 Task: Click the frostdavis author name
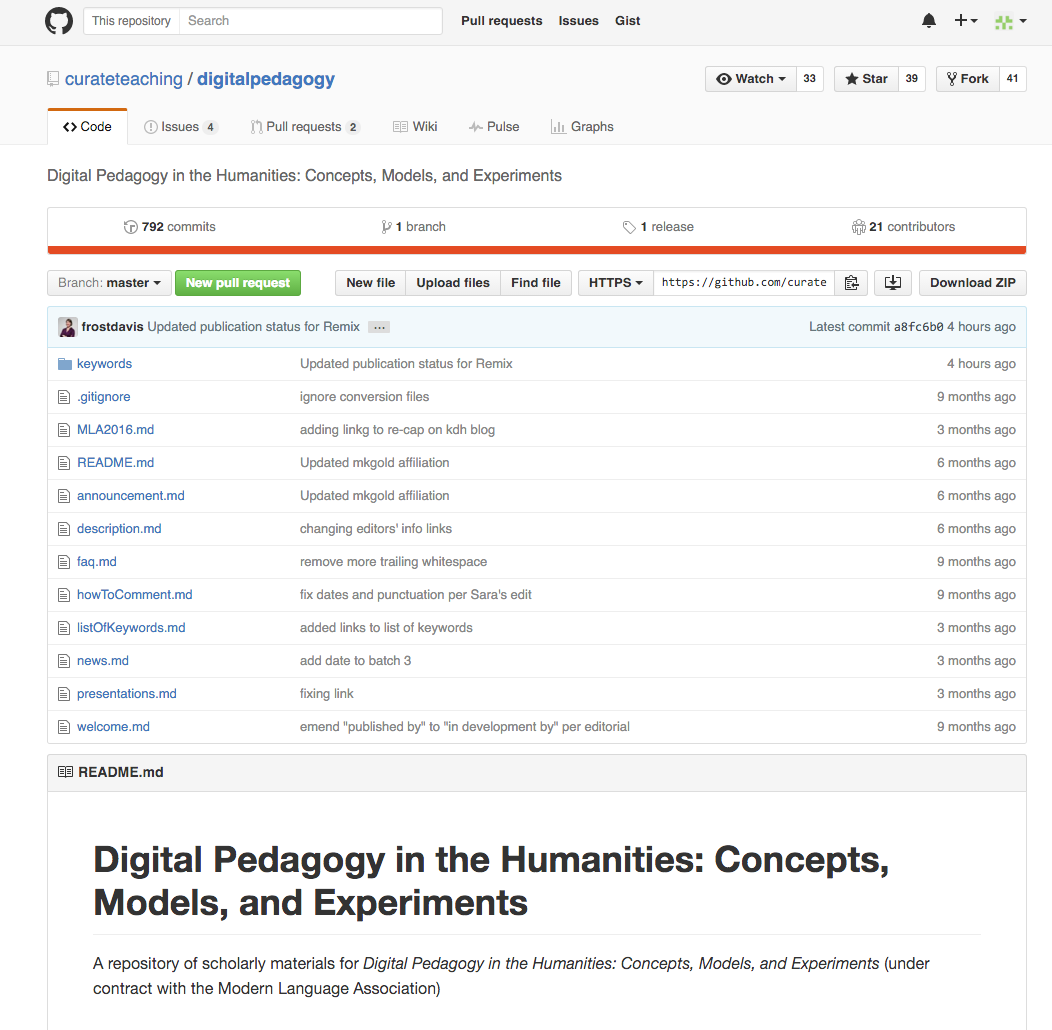click(113, 327)
